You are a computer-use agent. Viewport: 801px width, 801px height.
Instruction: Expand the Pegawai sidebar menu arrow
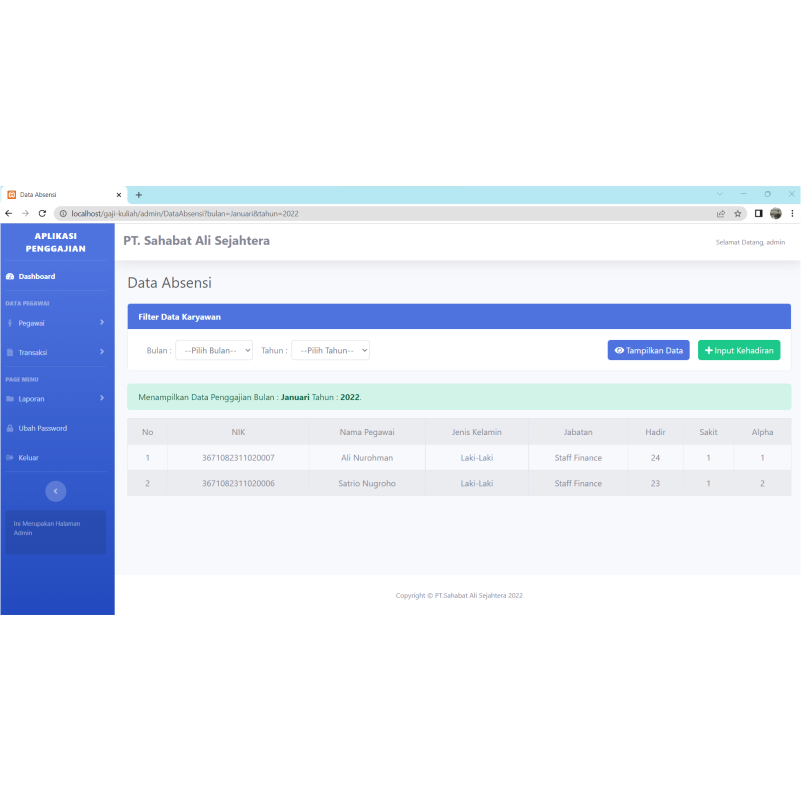pyautogui.click(x=102, y=322)
